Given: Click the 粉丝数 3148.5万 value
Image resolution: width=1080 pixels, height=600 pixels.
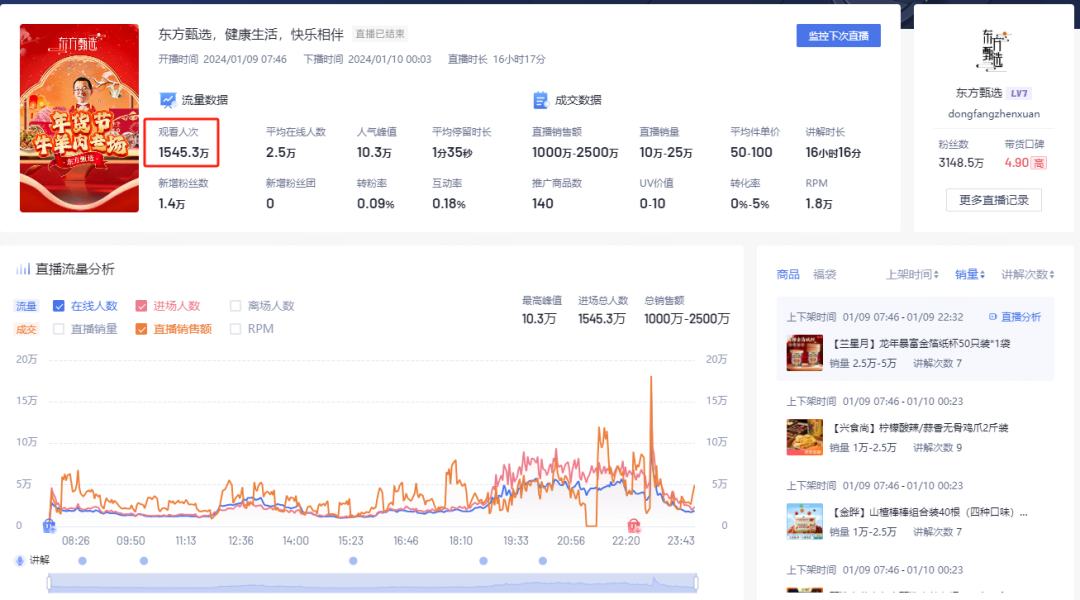Looking at the screenshot, I should point(961,163).
